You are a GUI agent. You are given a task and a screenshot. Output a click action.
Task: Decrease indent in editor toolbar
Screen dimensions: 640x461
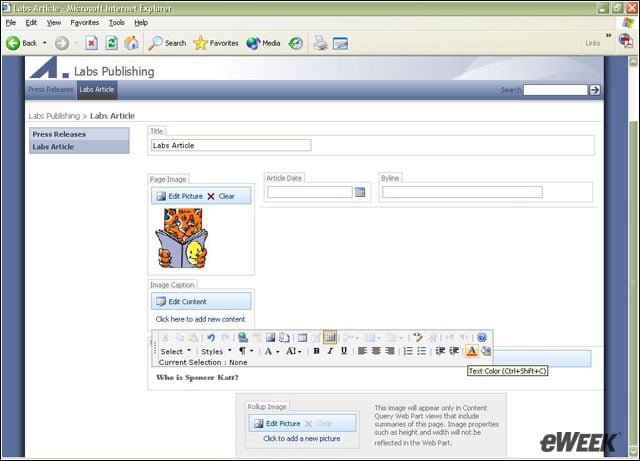[x=440, y=351]
